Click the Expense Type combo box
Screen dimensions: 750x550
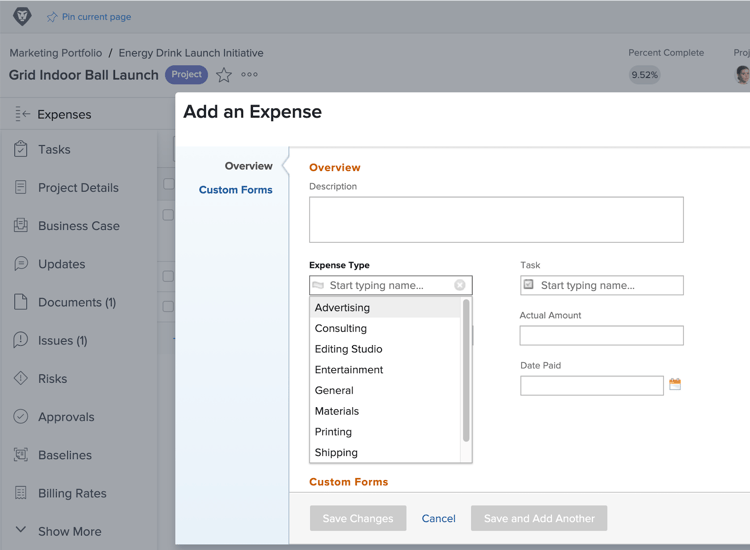pos(391,285)
